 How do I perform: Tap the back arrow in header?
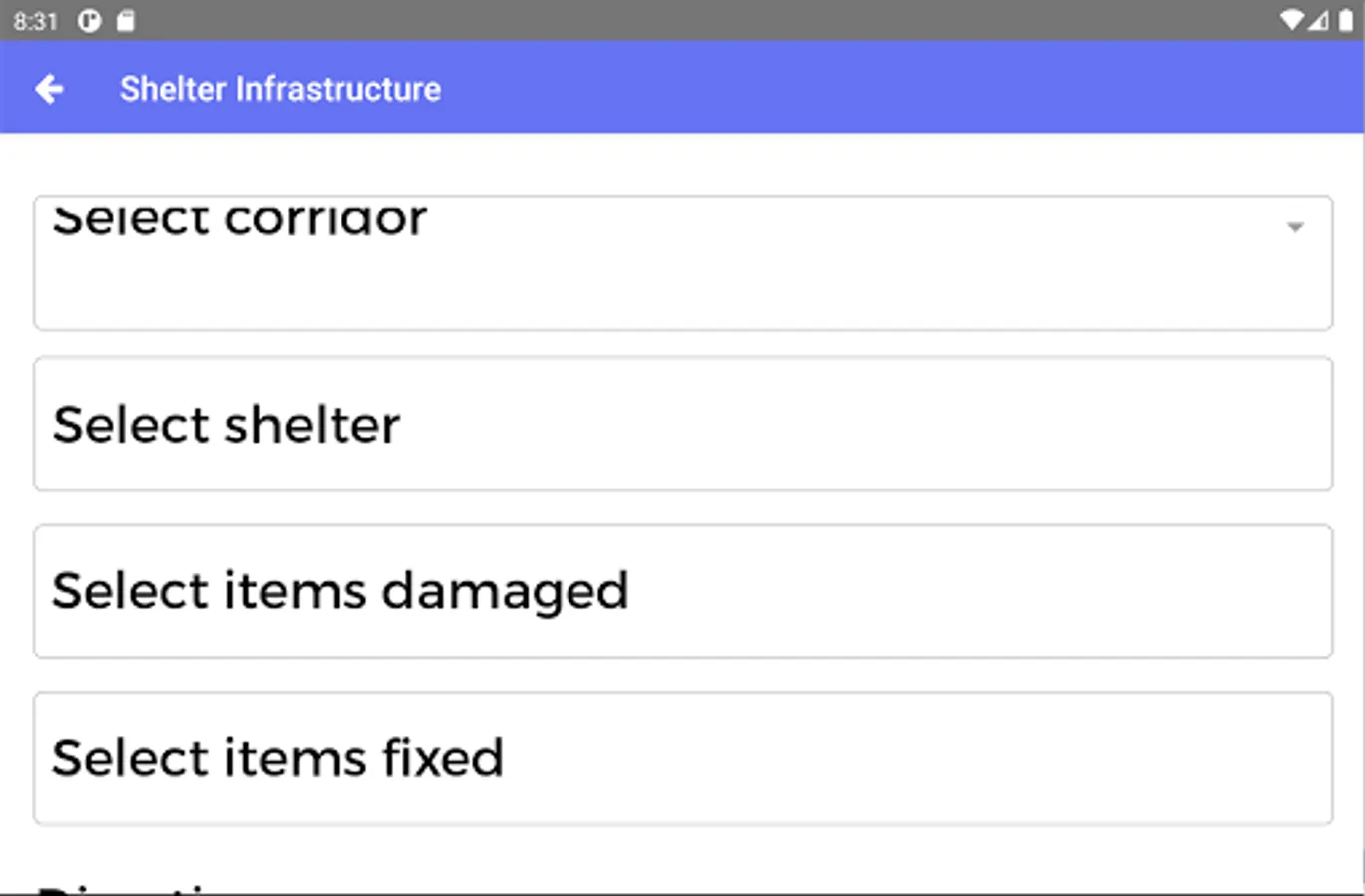point(48,89)
